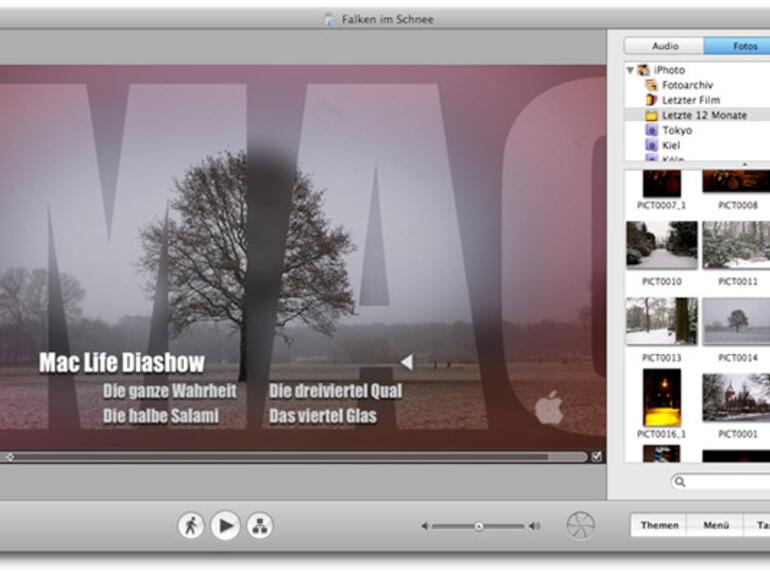Click the Menü button
770x578 pixels.
click(x=715, y=525)
